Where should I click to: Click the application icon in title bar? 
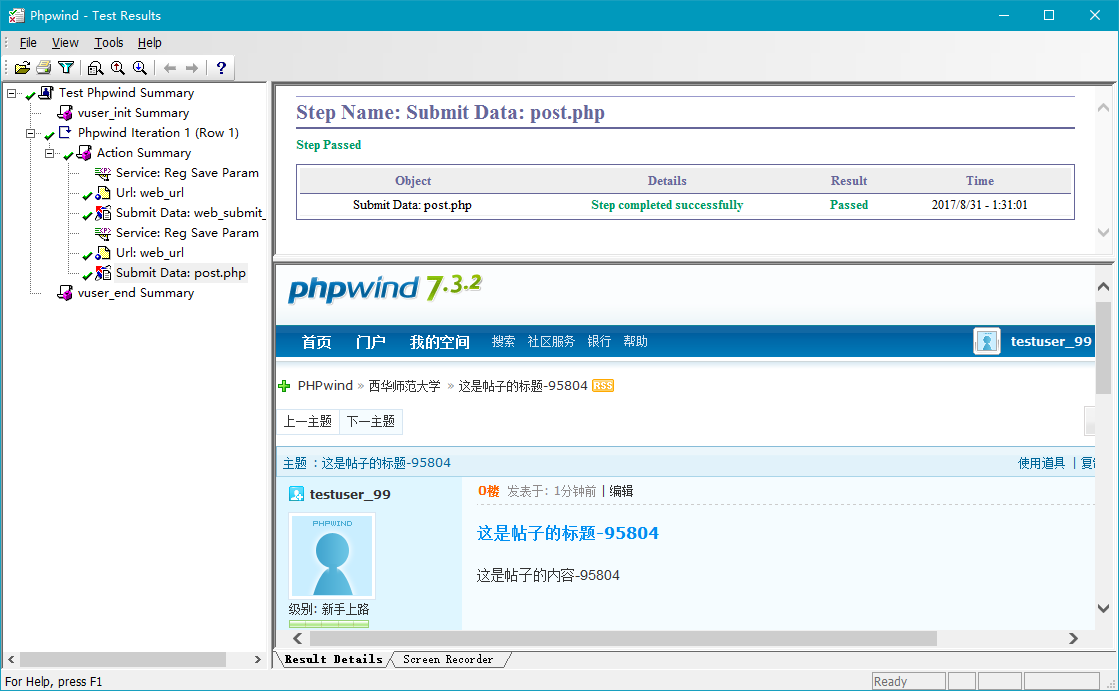pos(16,15)
